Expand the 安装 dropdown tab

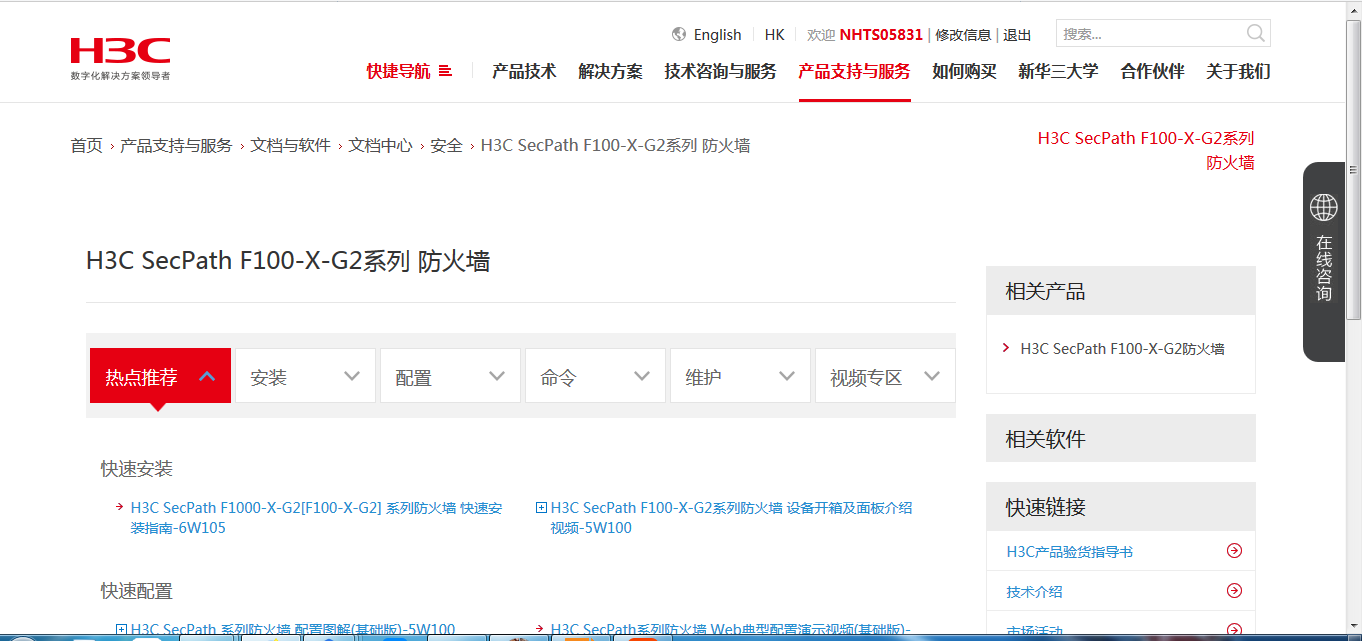305,376
